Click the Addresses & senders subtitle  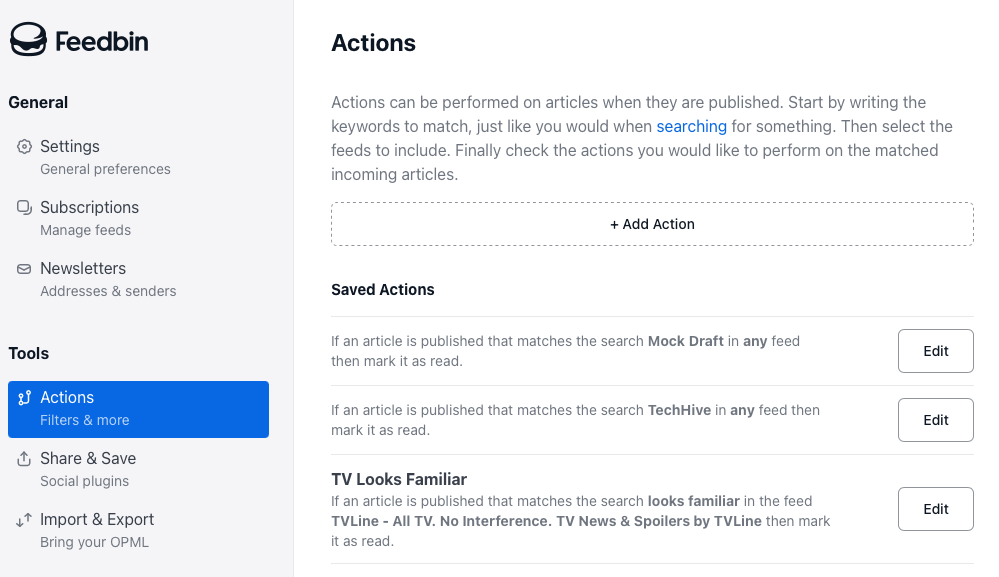point(108,291)
